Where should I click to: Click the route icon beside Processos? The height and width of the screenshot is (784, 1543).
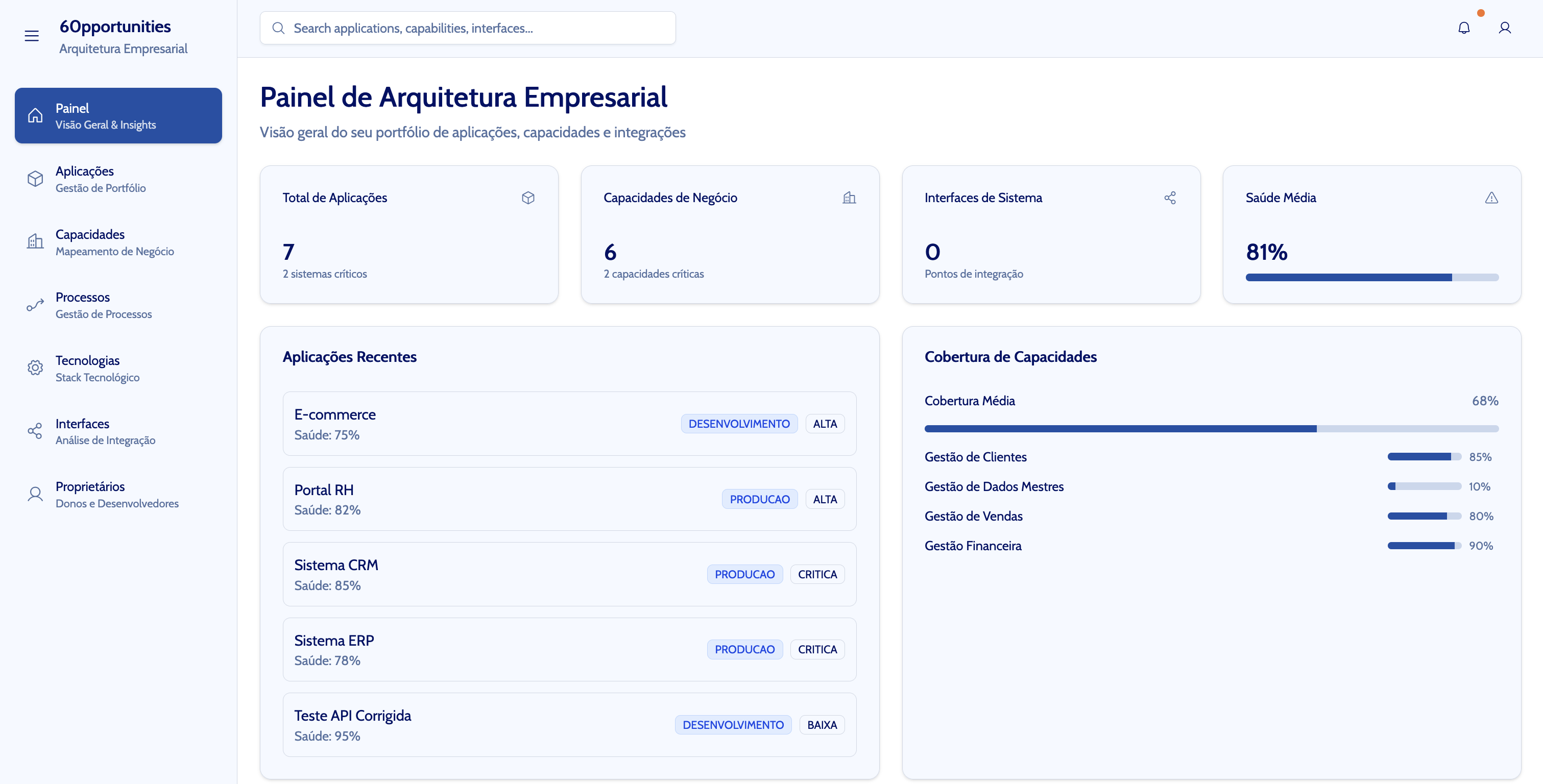[x=35, y=305]
